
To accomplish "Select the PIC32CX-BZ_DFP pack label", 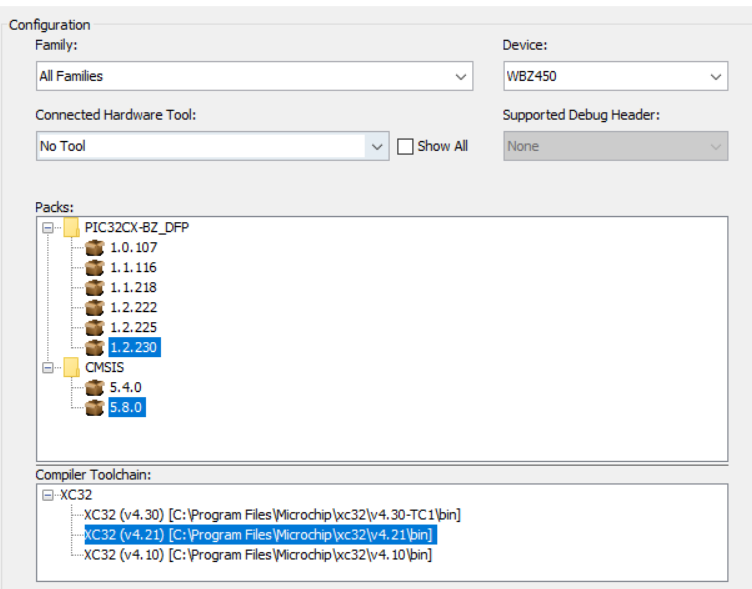I will pos(137,227).
